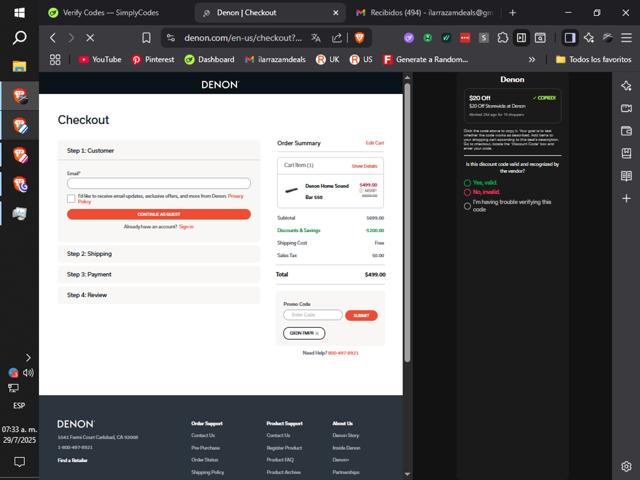Open the sidebar settings gear icon
Image resolution: width=640 pixels, height=480 pixels.
point(626,466)
